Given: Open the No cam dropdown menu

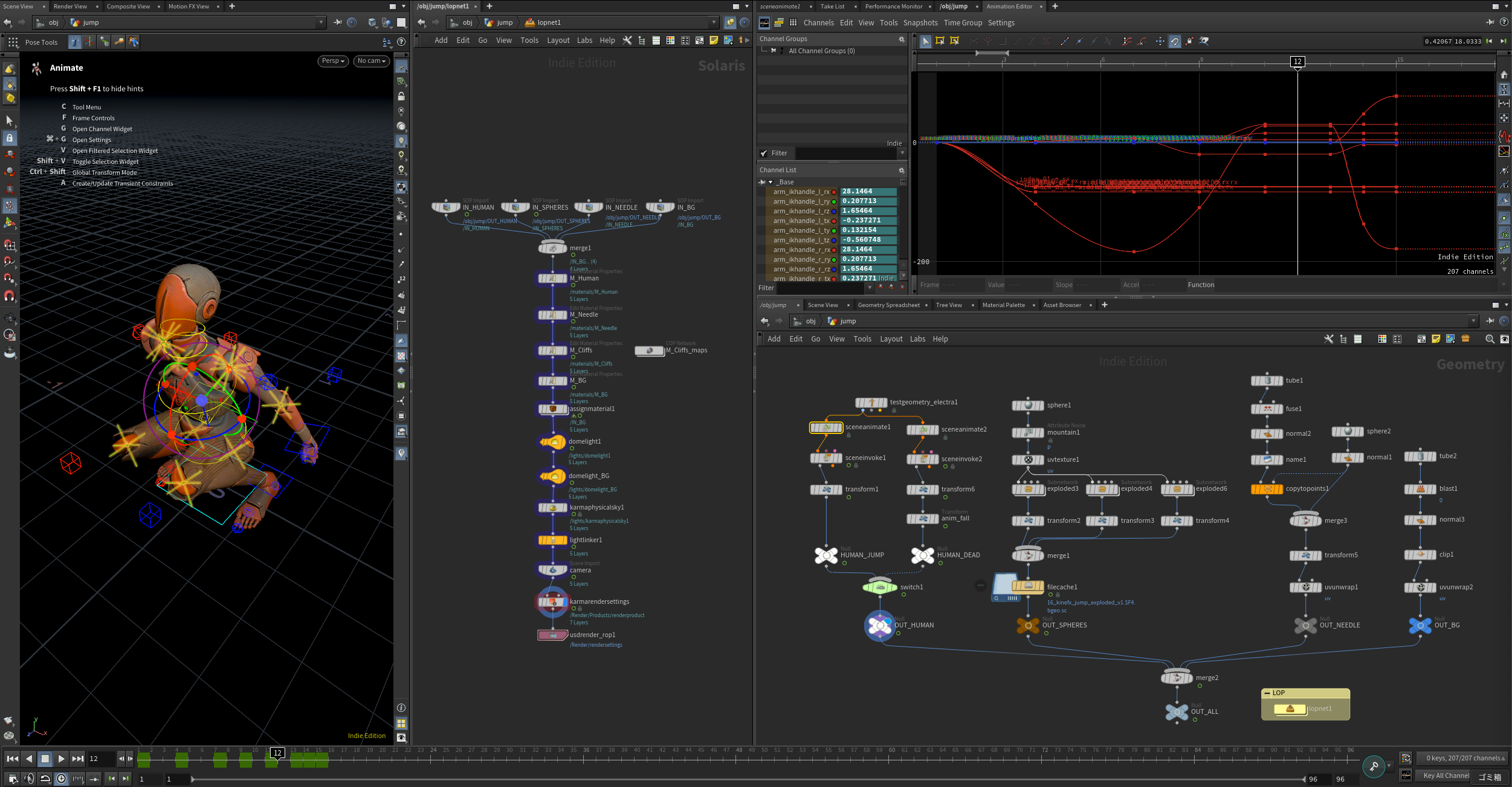Looking at the screenshot, I should 371,61.
